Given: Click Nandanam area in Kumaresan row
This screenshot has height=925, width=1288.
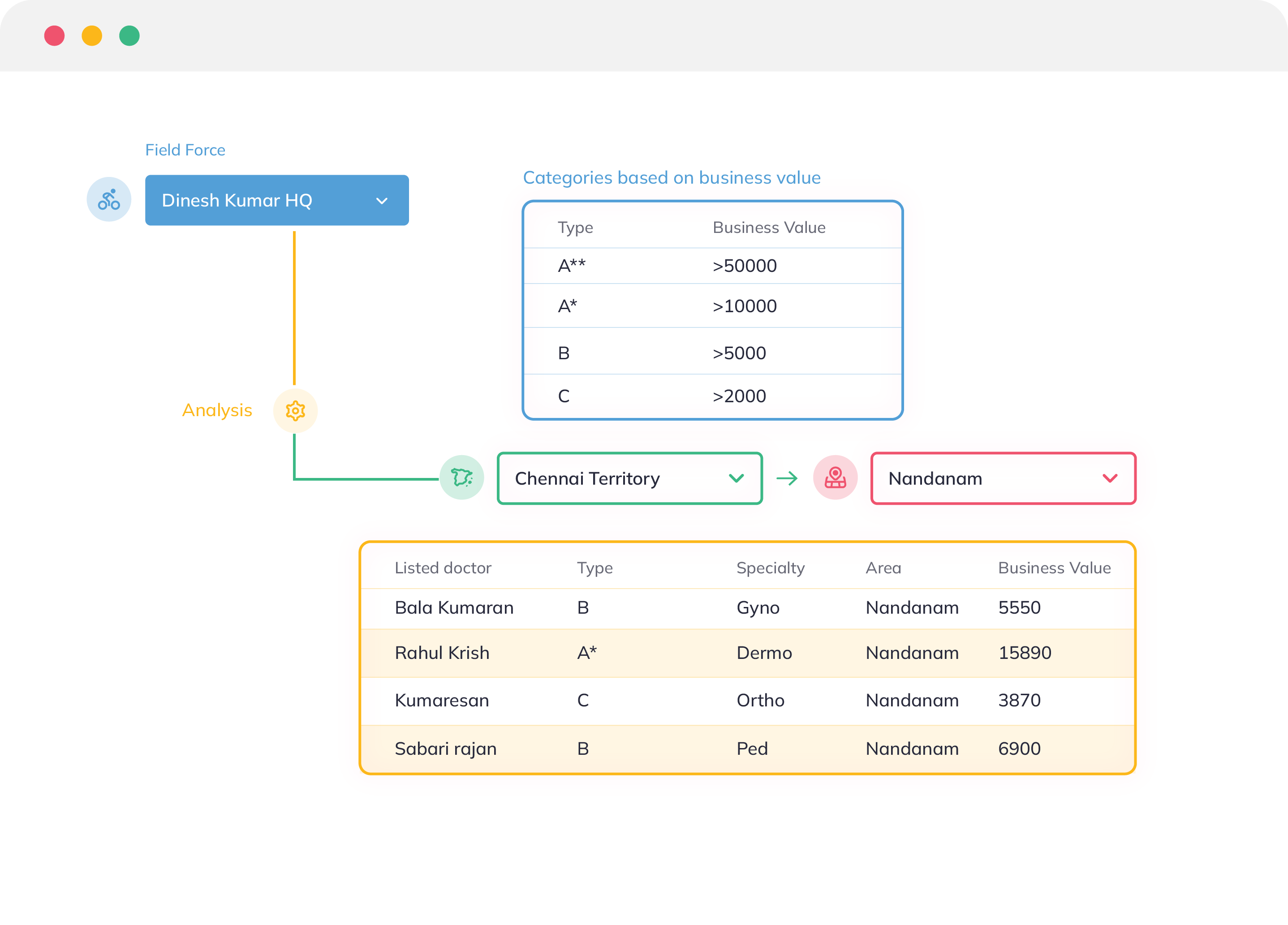Looking at the screenshot, I should tap(912, 701).
